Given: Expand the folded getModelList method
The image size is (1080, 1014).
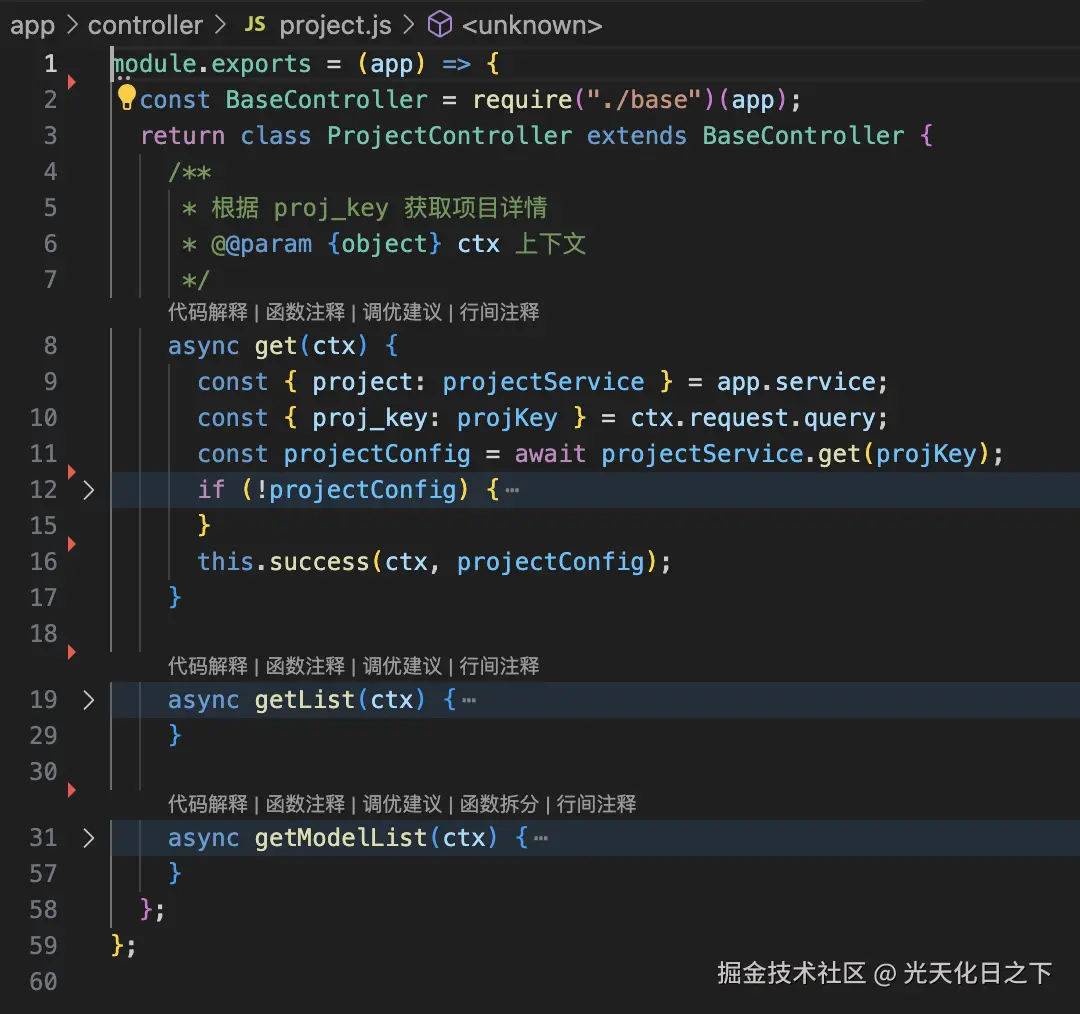Looking at the screenshot, I should point(88,838).
